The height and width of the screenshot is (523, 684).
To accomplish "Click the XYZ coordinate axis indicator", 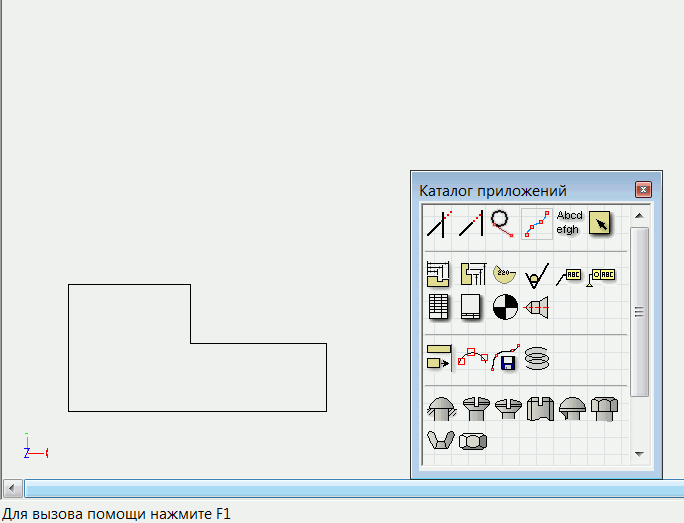I will pyautogui.click(x=36, y=447).
